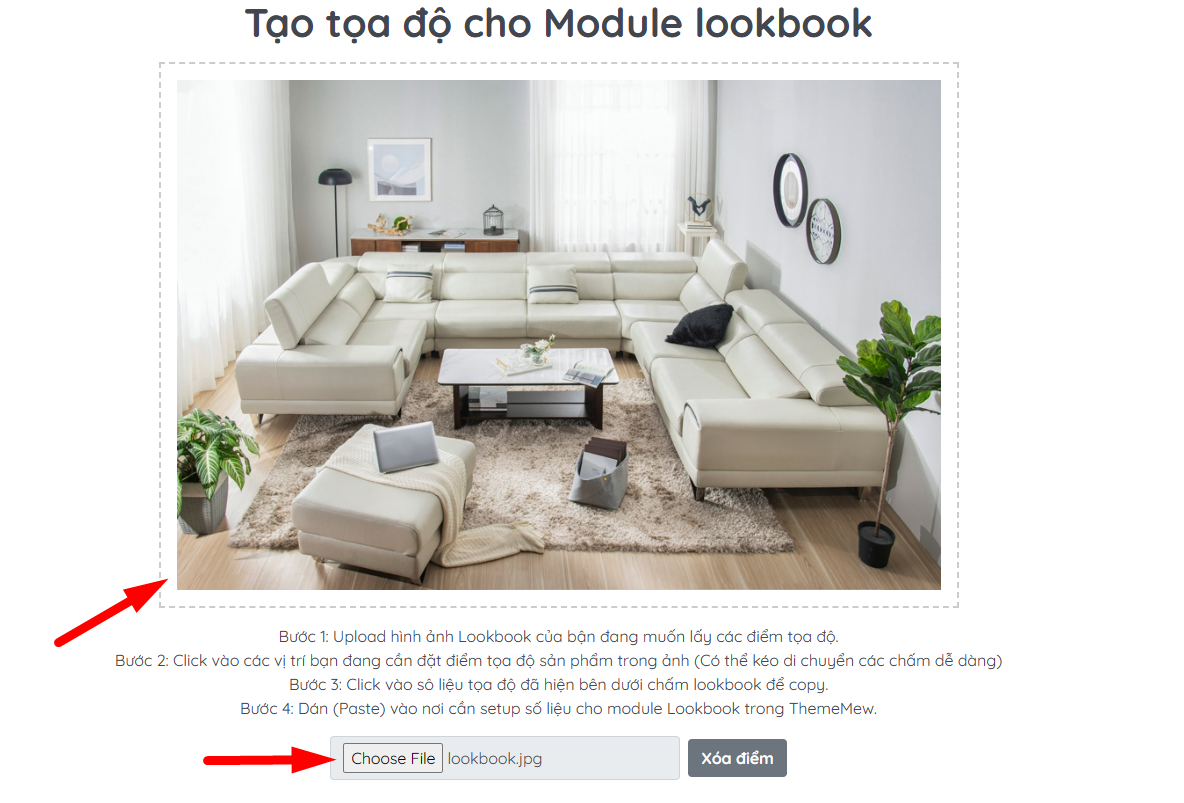Click the laptop on the ottoman
This screenshot has height=803, width=1184.
pos(406,446)
